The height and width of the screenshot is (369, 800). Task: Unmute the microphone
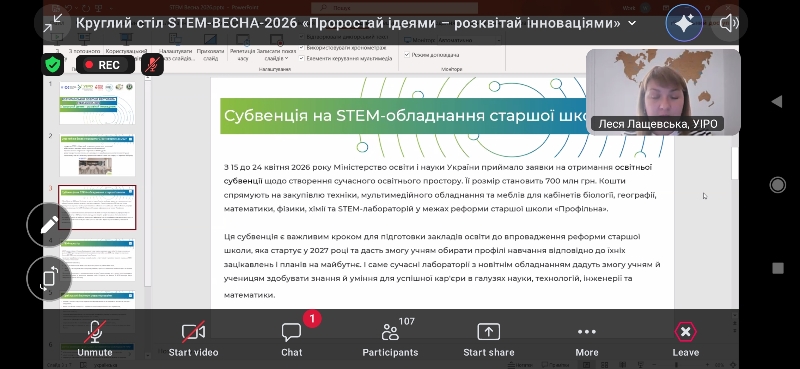(x=95, y=338)
